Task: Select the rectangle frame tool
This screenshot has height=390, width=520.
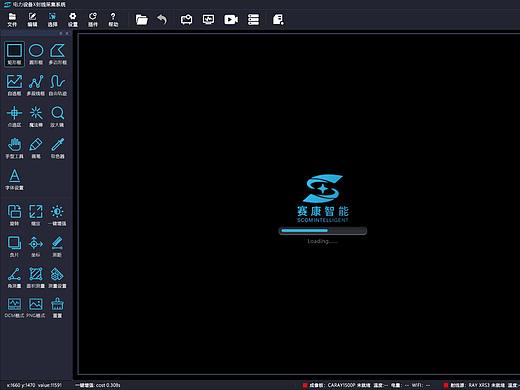Action: pos(14,53)
